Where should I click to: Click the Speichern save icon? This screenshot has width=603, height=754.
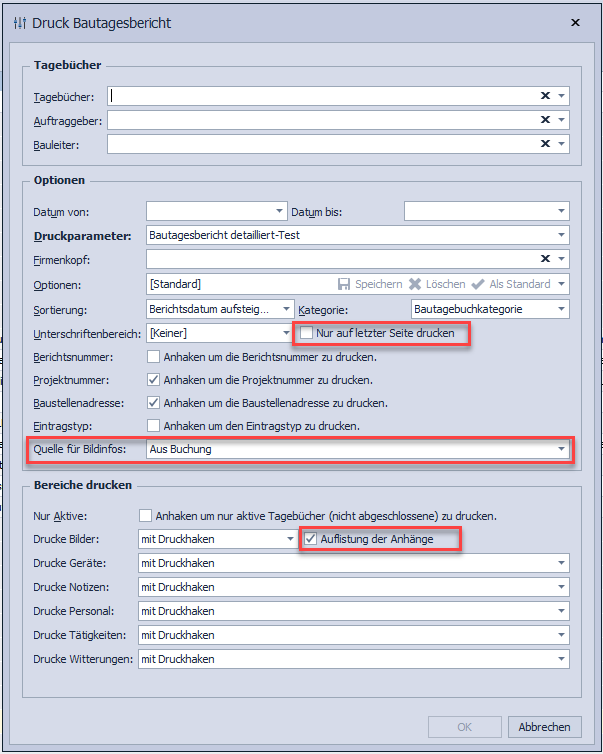344,284
